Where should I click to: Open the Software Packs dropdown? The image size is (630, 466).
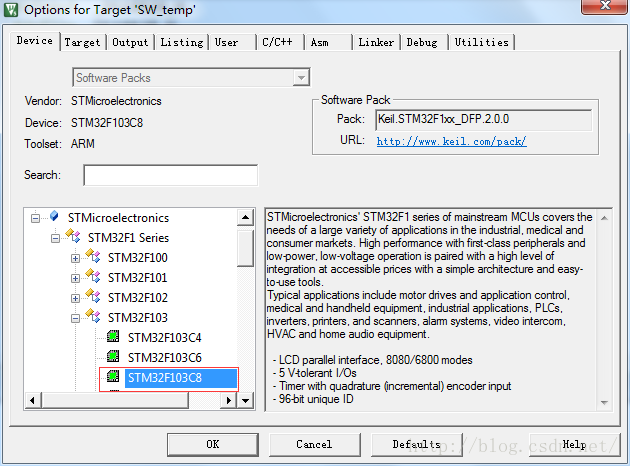coord(301,78)
